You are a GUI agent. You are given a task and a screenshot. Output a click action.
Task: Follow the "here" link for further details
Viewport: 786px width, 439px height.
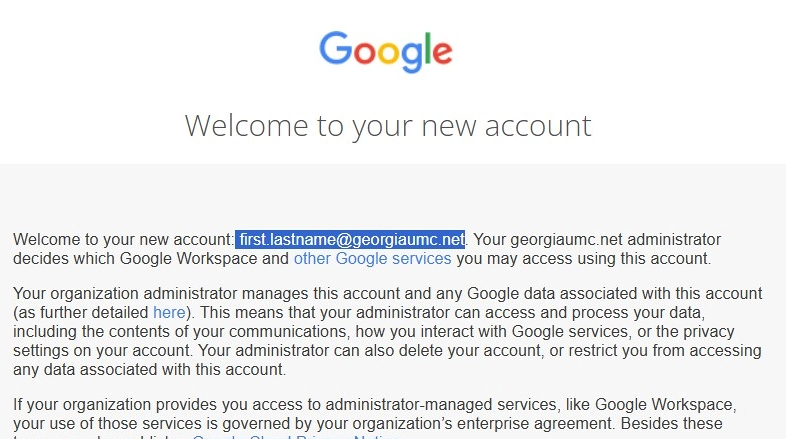coord(169,313)
